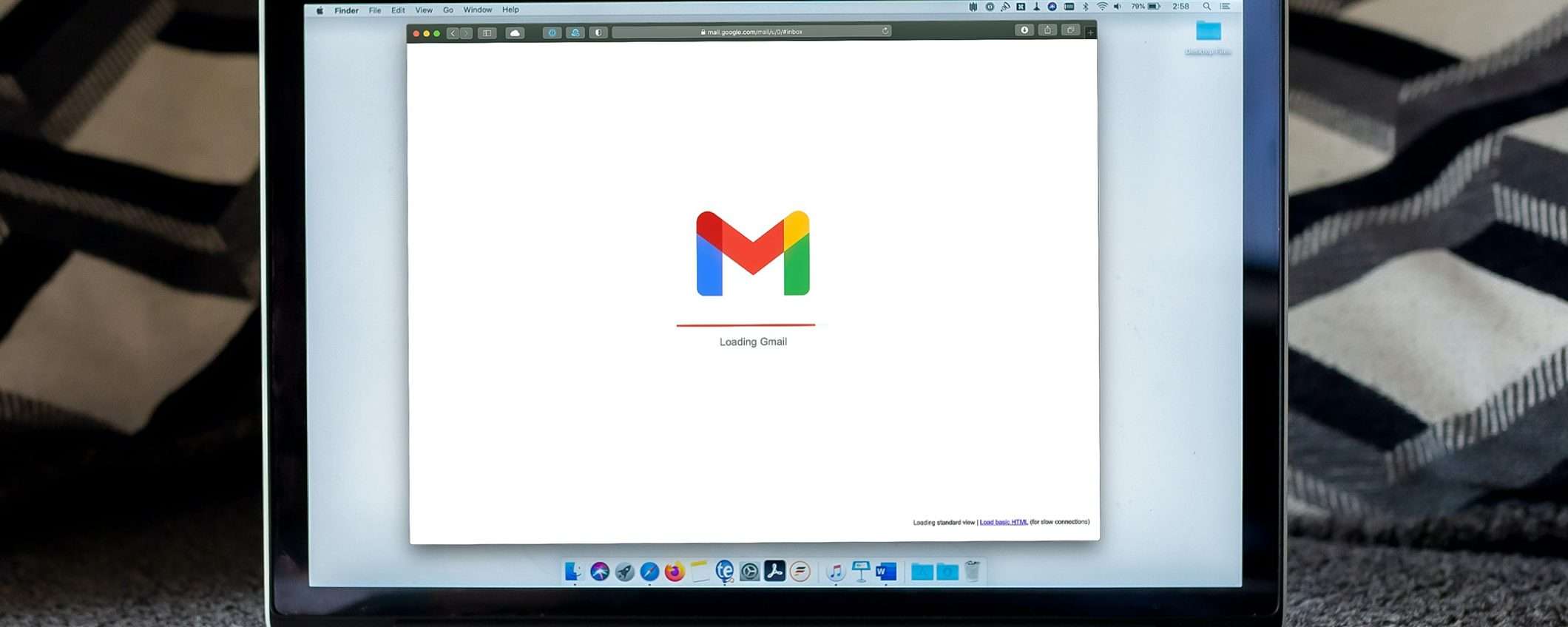Open Notification Center list icon
The height and width of the screenshot is (627, 1568).
(1225, 7)
